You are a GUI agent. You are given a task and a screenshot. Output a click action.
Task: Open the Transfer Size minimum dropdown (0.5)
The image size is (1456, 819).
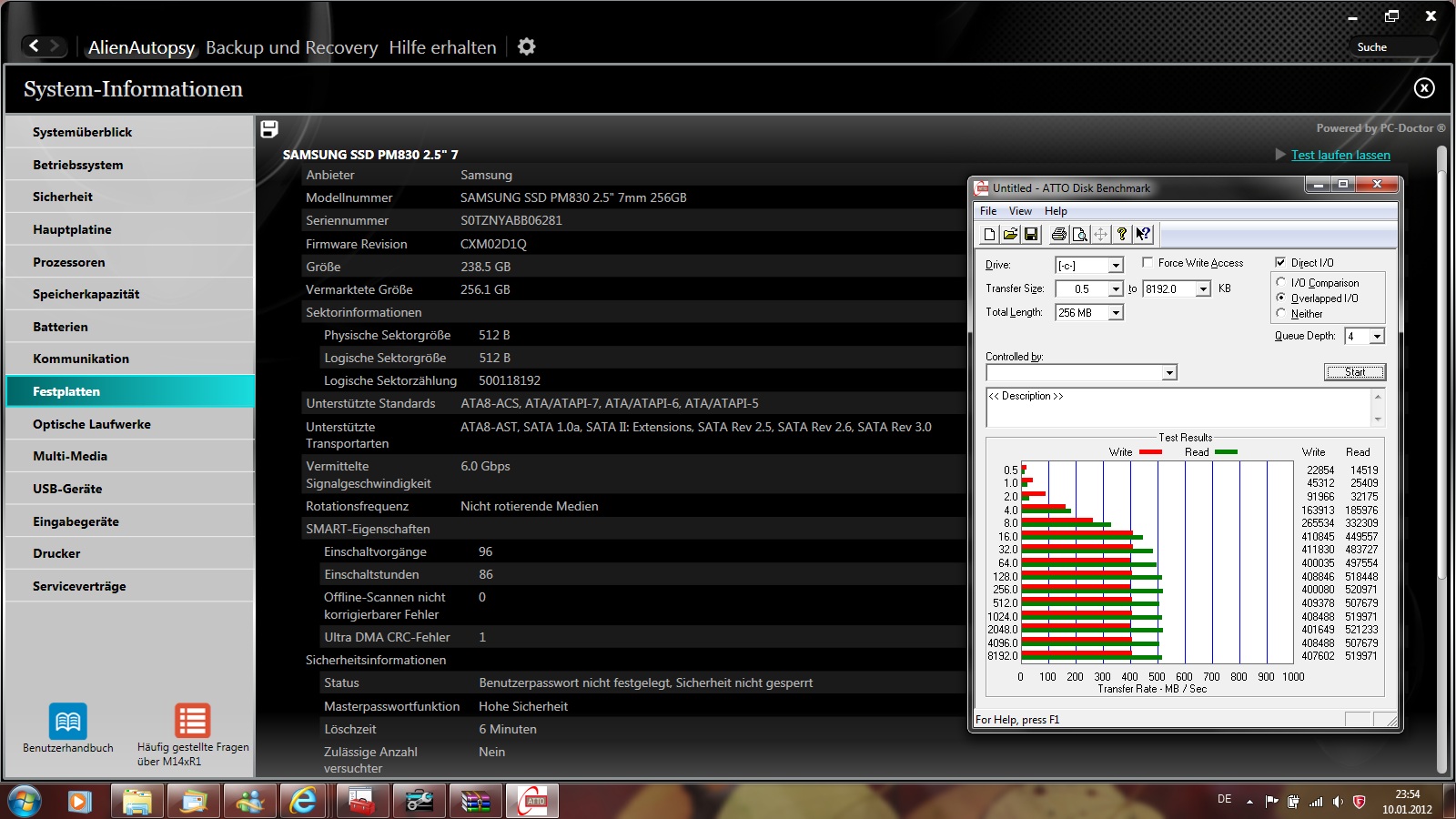click(x=1116, y=288)
